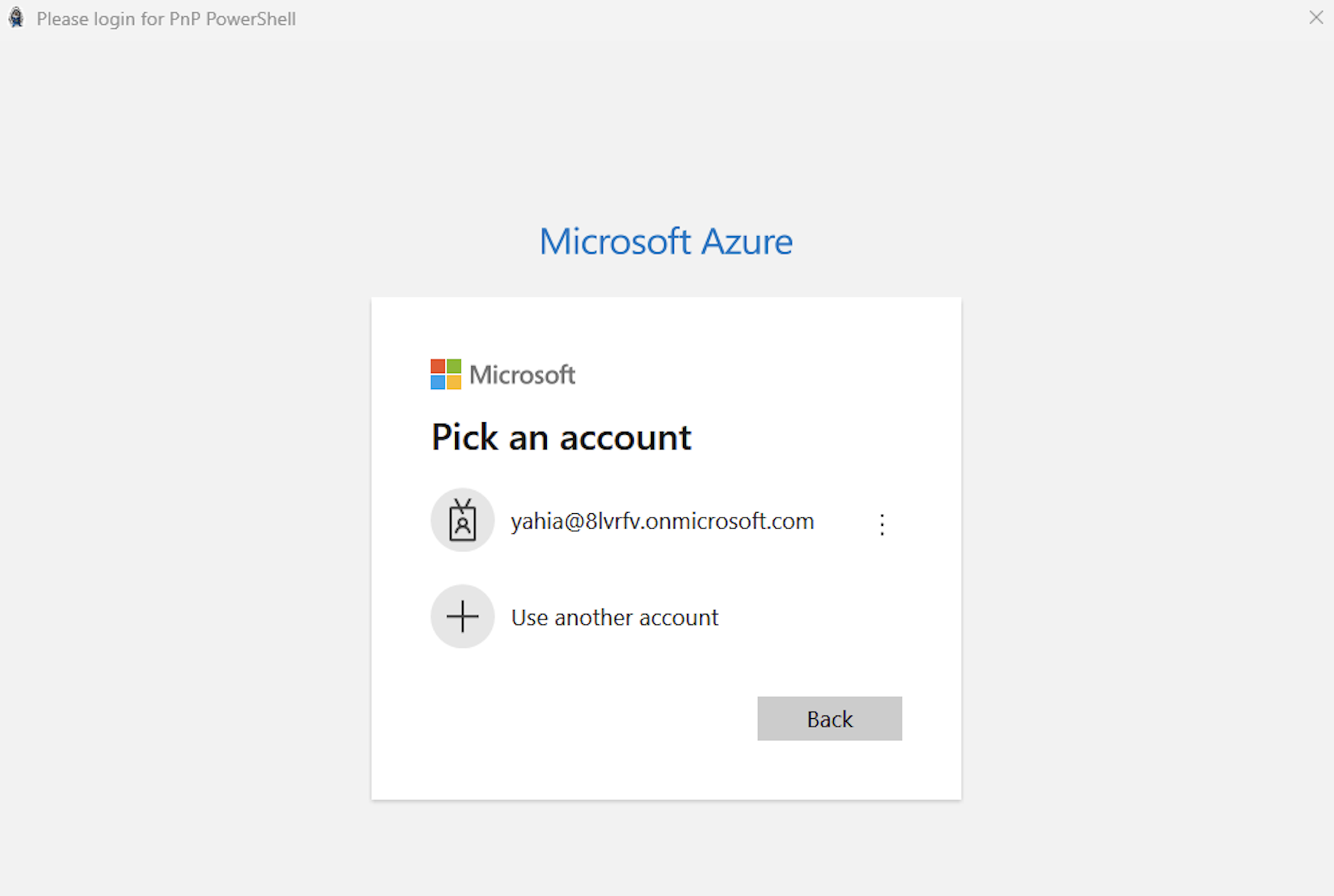Open the three-dot options for yahia account
Screen dimensions: 1334x896
tap(882, 524)
